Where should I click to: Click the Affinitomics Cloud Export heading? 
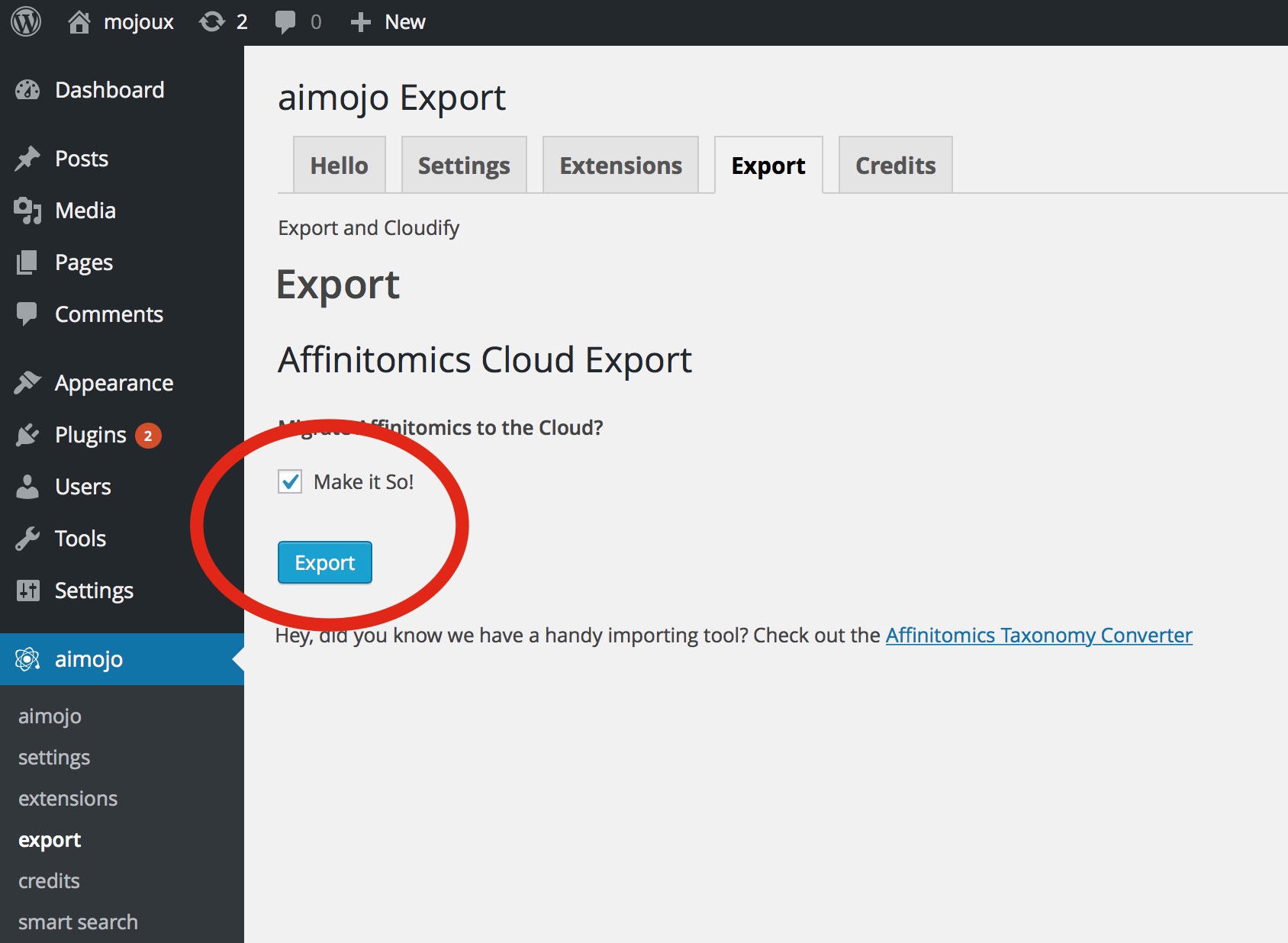click(x=485, y=359)
